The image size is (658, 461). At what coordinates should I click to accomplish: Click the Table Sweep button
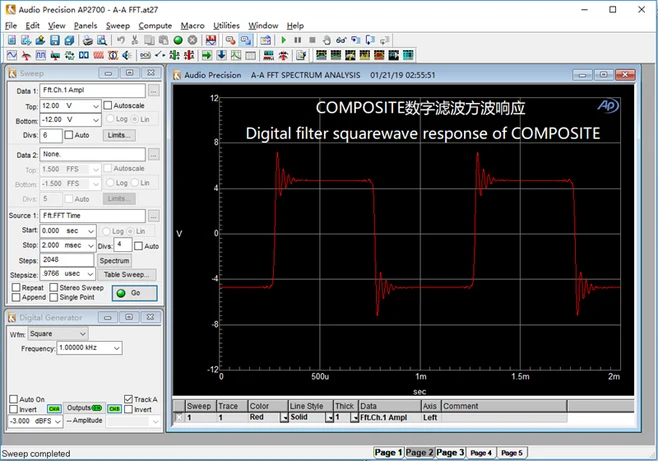127,275
